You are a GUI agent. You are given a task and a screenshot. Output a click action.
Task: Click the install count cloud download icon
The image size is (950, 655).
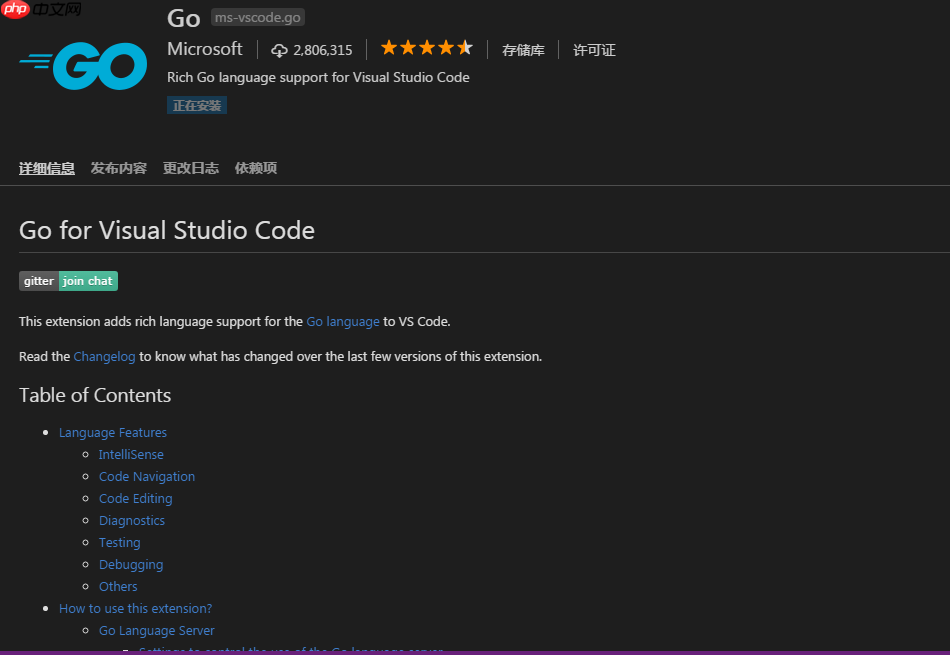point(279,50)
